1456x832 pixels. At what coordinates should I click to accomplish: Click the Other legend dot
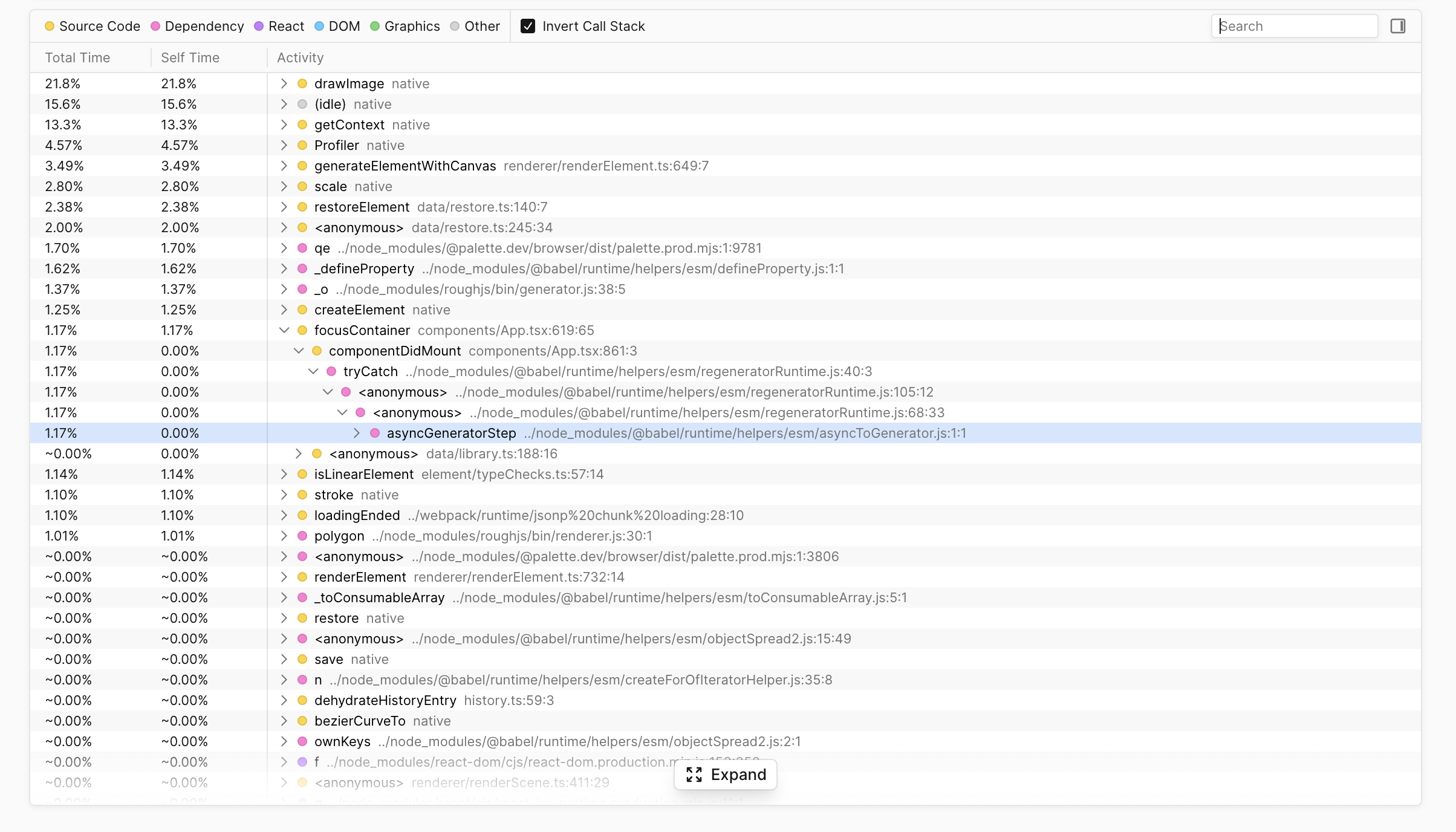coord(455,26)
